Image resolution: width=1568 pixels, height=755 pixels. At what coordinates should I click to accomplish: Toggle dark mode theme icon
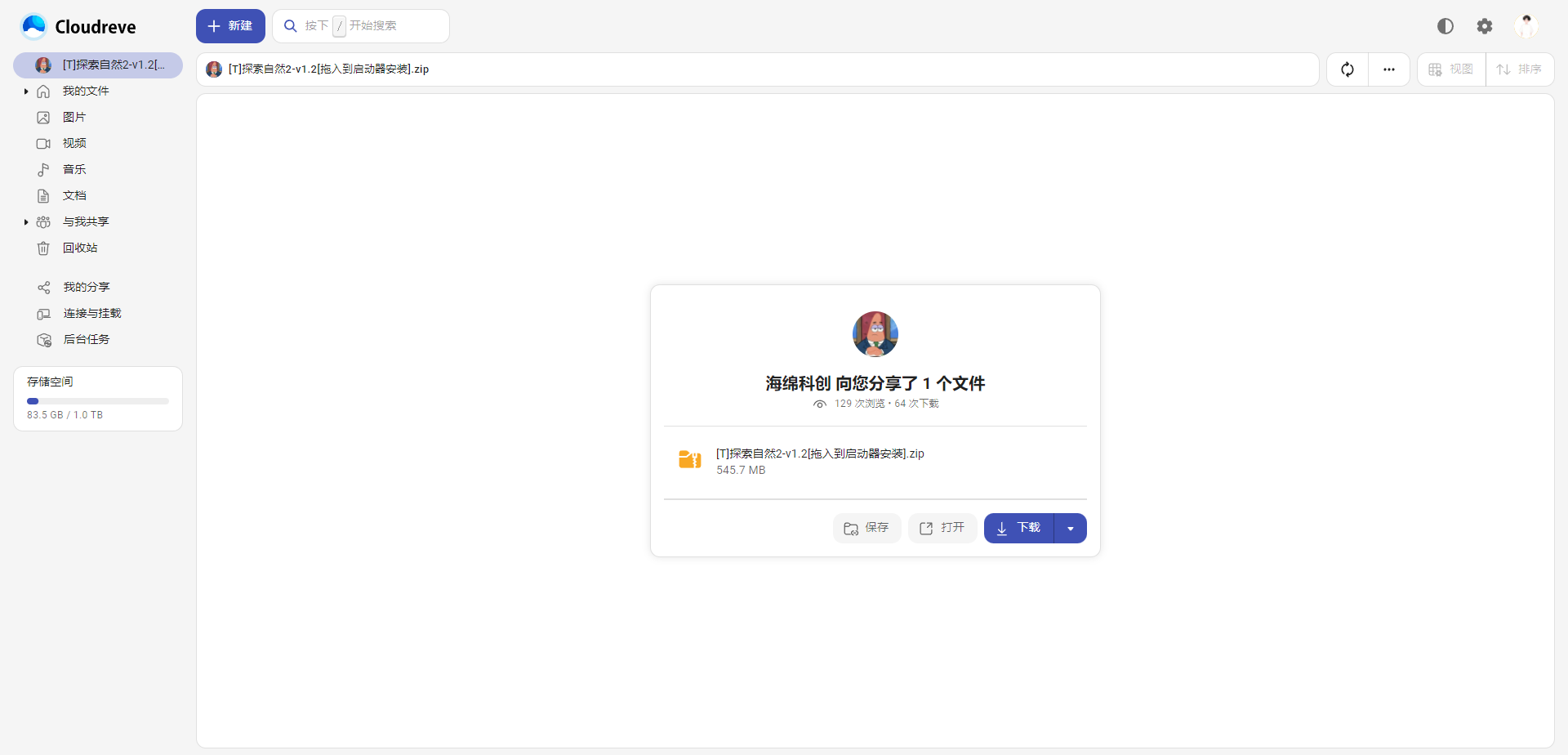click(x=1445, y=26)
